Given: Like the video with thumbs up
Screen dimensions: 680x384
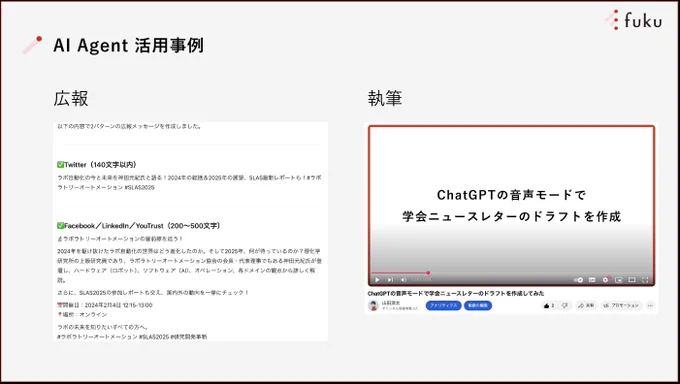Looking at the screenshot, I should coord(549,305).
